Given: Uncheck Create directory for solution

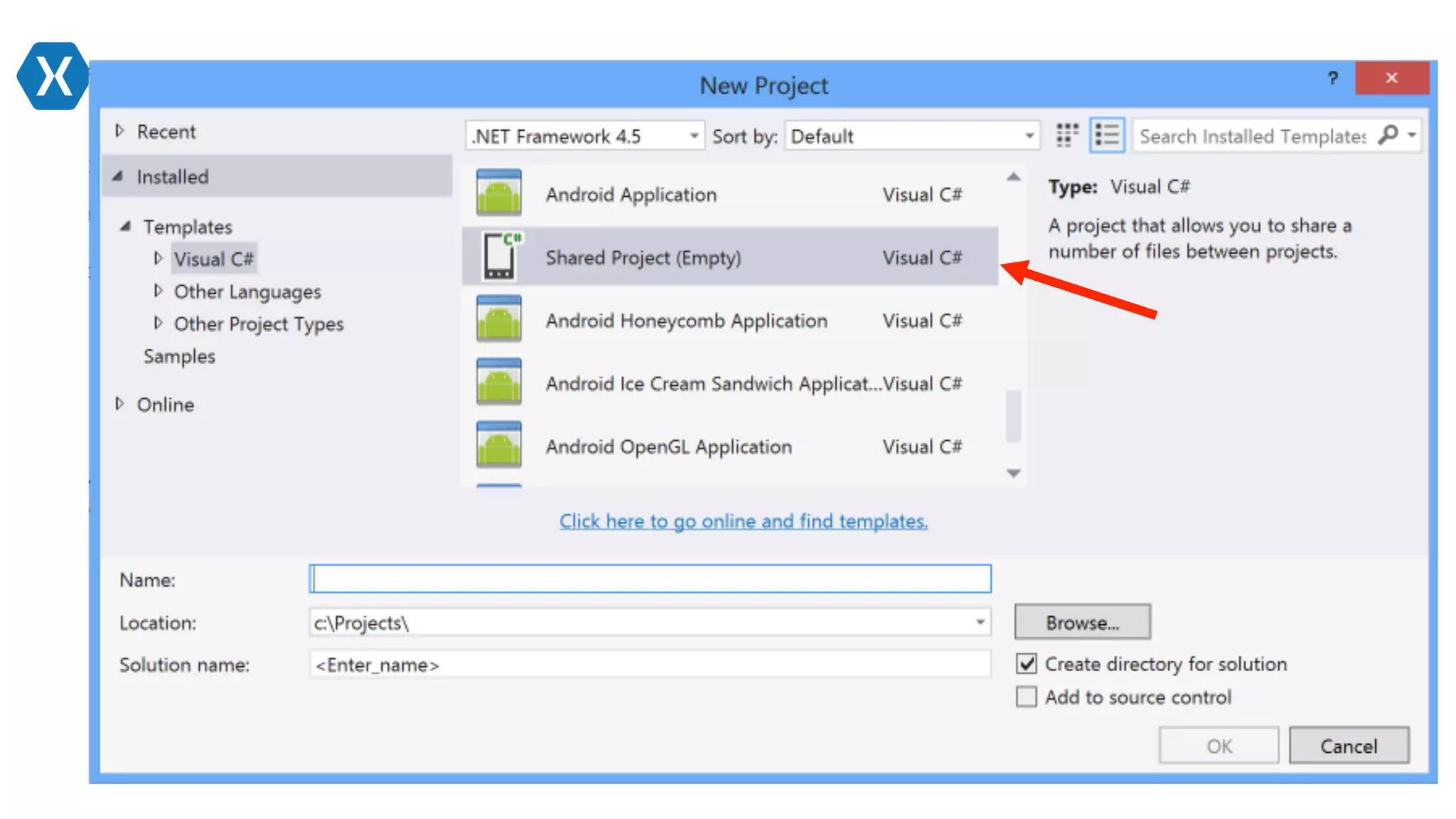Looking at the screenshot, I should click(1027, 664).
